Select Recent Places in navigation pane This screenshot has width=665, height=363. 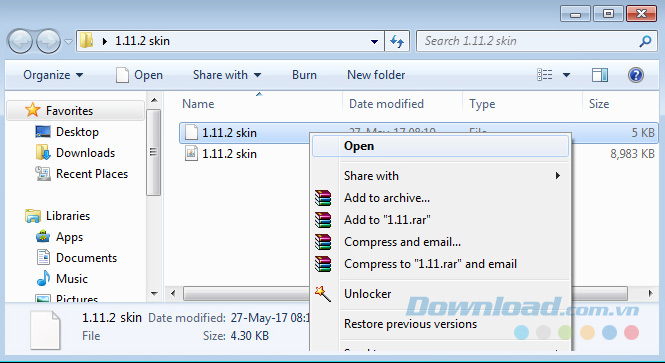[92, 174]
